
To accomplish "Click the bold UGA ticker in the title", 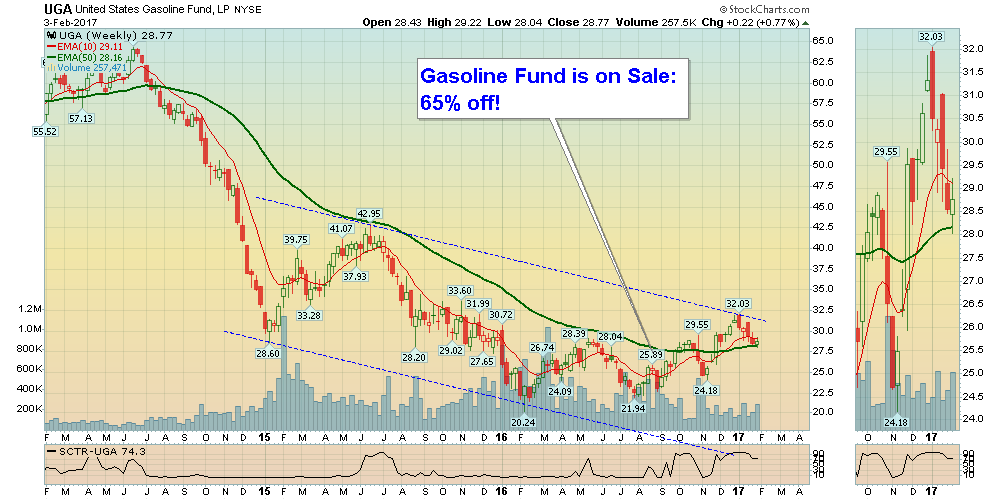I will point(56,10).
